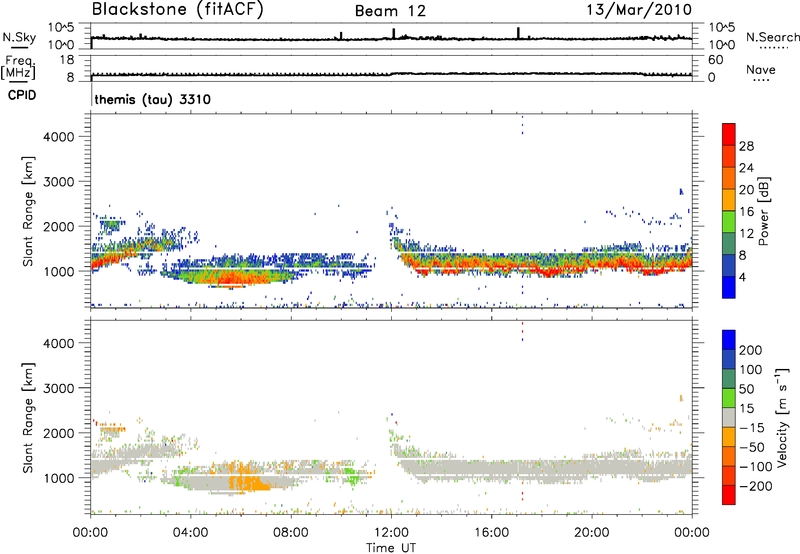Image resolution: width=800 pixels, height=554 pixels.
Task: Click the dotted line sample under N.Search
Action: pyautogui.click(x=773, y=48)
